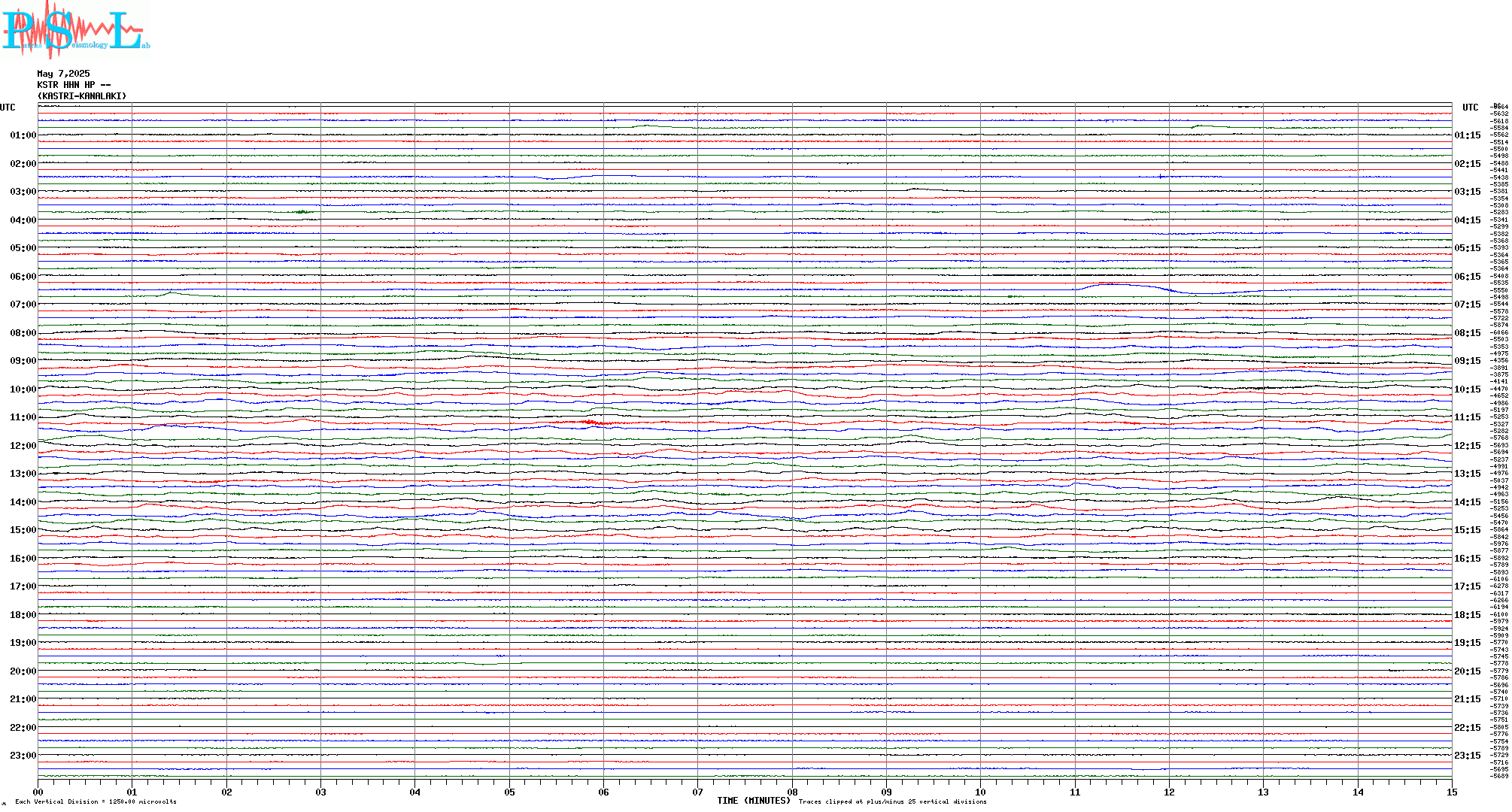This screenshot has width=1512, height=812.
Task: Click the '17:15' right-side time label
Action: pyautogui.click(x=1468, y=586)
